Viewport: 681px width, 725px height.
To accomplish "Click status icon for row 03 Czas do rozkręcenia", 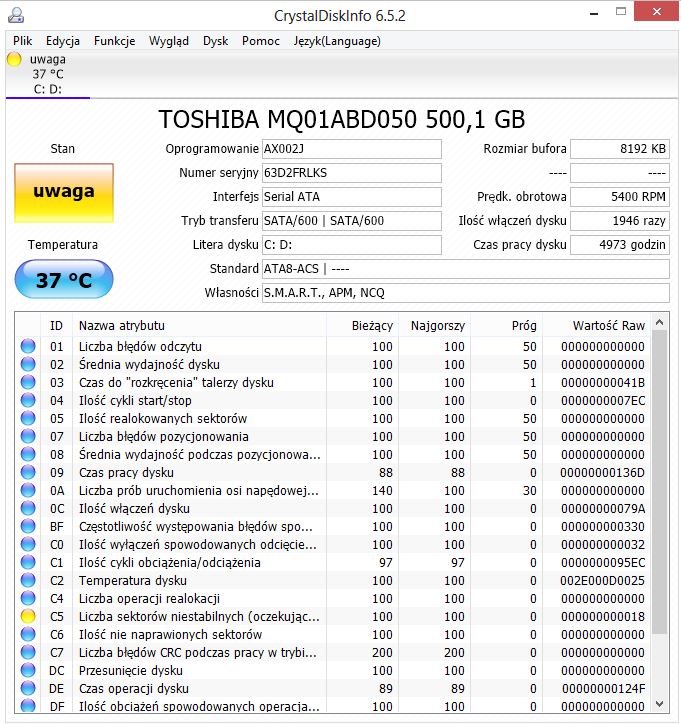I will point(28,382).
